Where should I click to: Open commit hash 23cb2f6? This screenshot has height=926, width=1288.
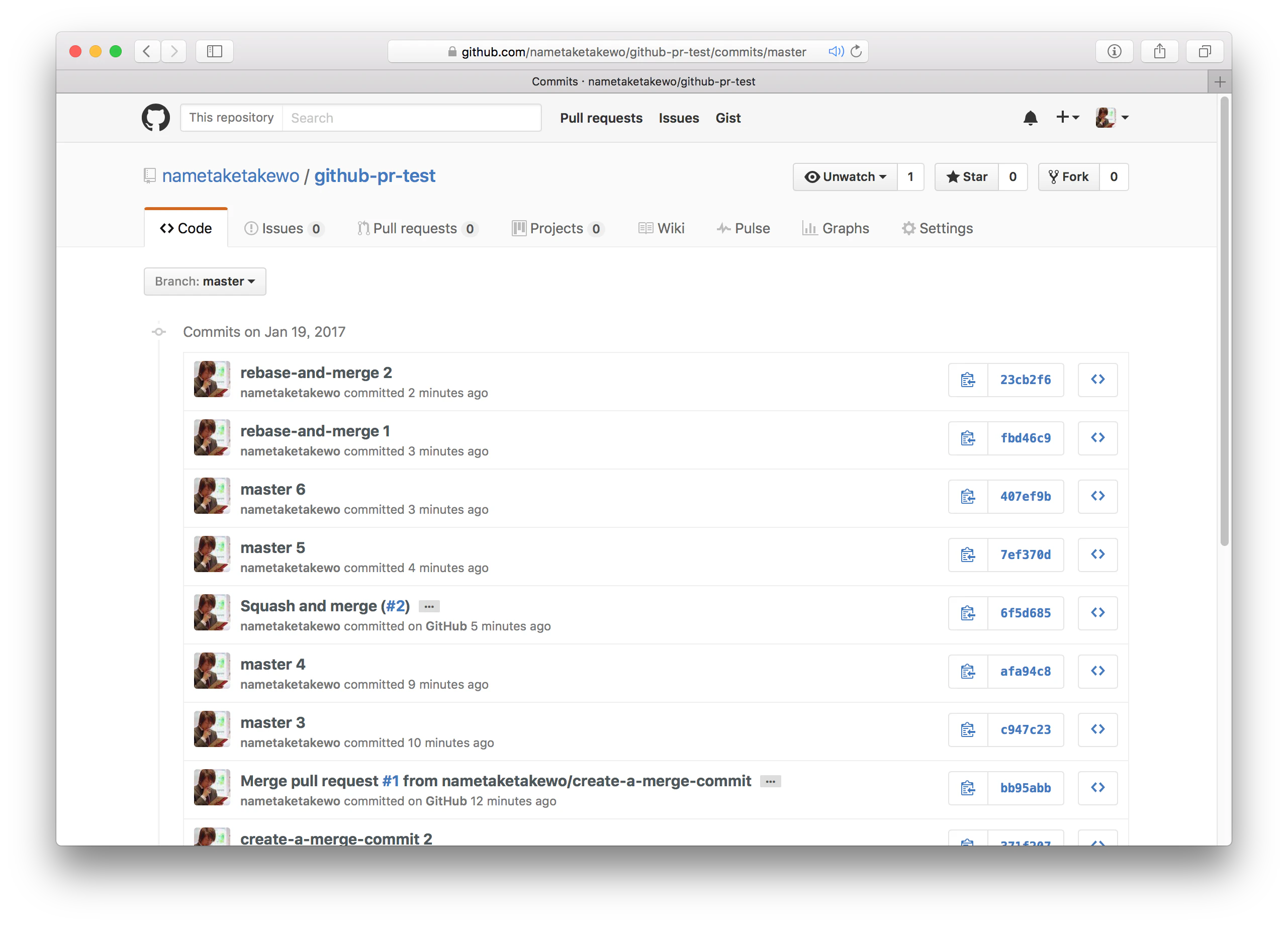point(1026,380)
